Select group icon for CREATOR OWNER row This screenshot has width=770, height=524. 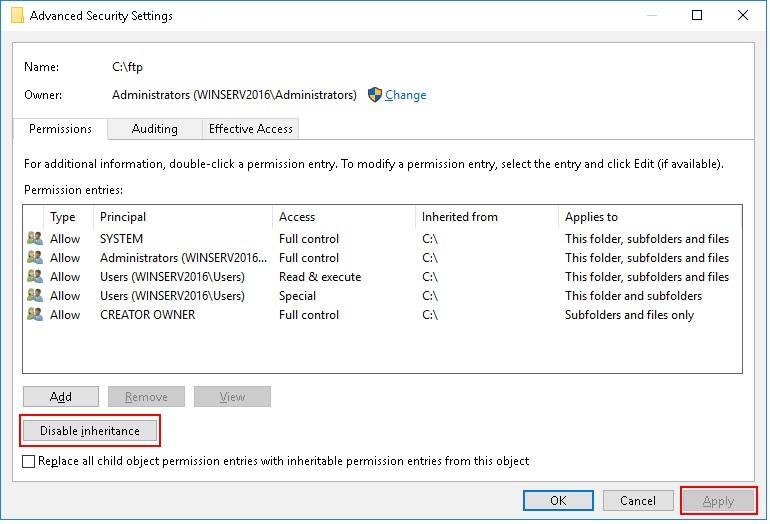click(35, 315)
